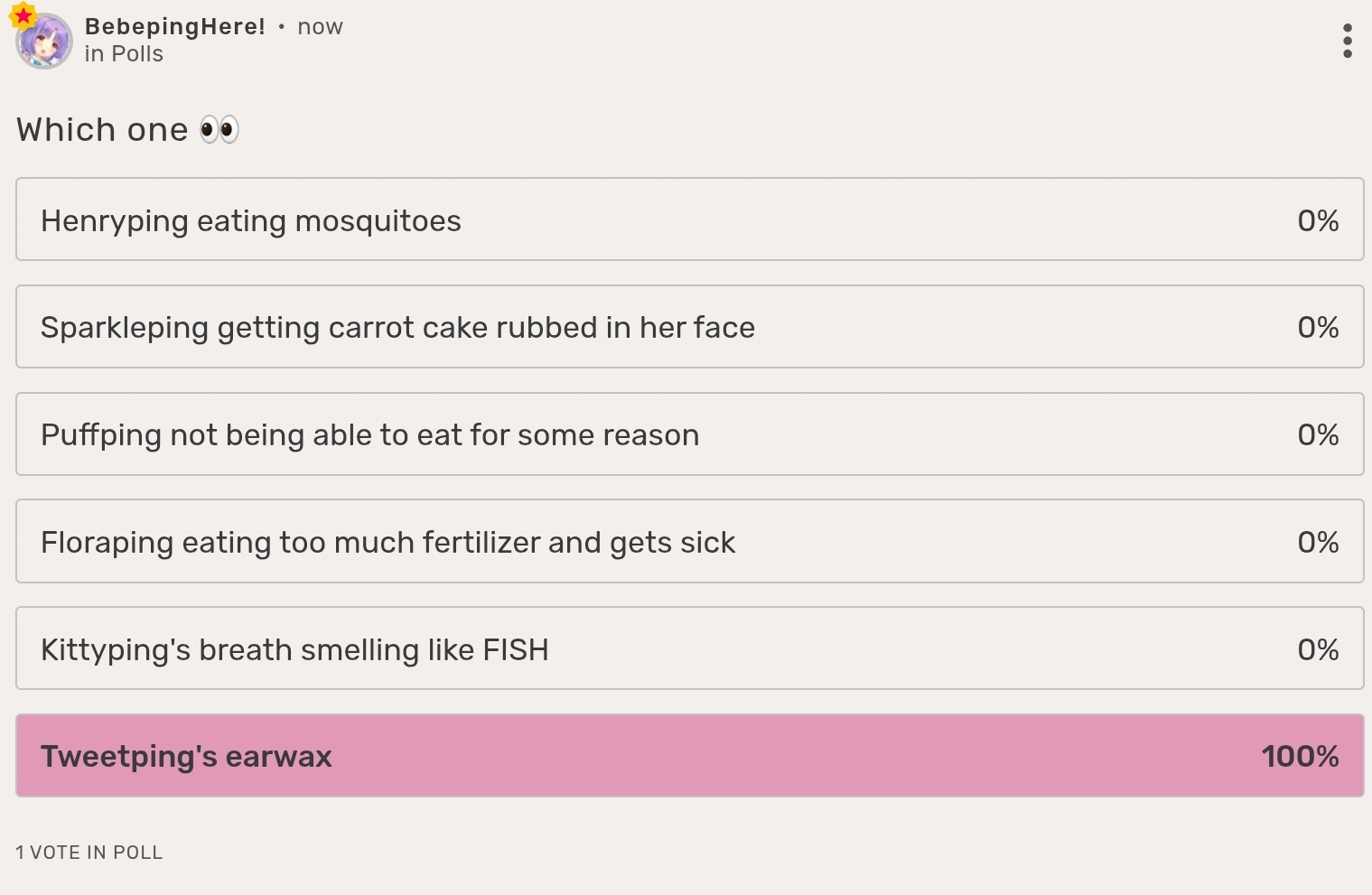Click the 'now' post timestamp
Image resolution: width=1372 pixels, height=895 pixels.
click(x=321, y=27)
